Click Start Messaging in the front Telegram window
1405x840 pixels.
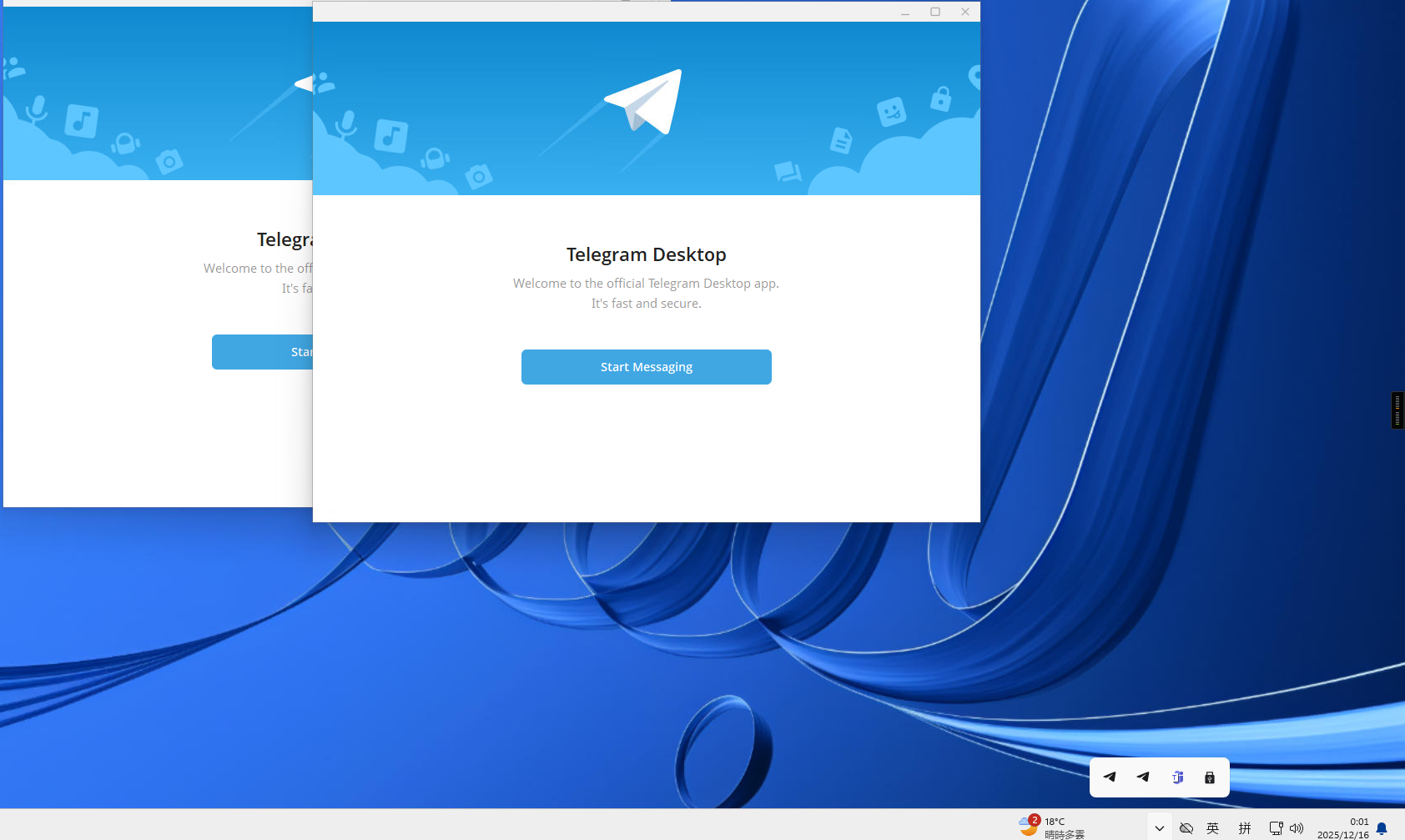pos(646,367)
